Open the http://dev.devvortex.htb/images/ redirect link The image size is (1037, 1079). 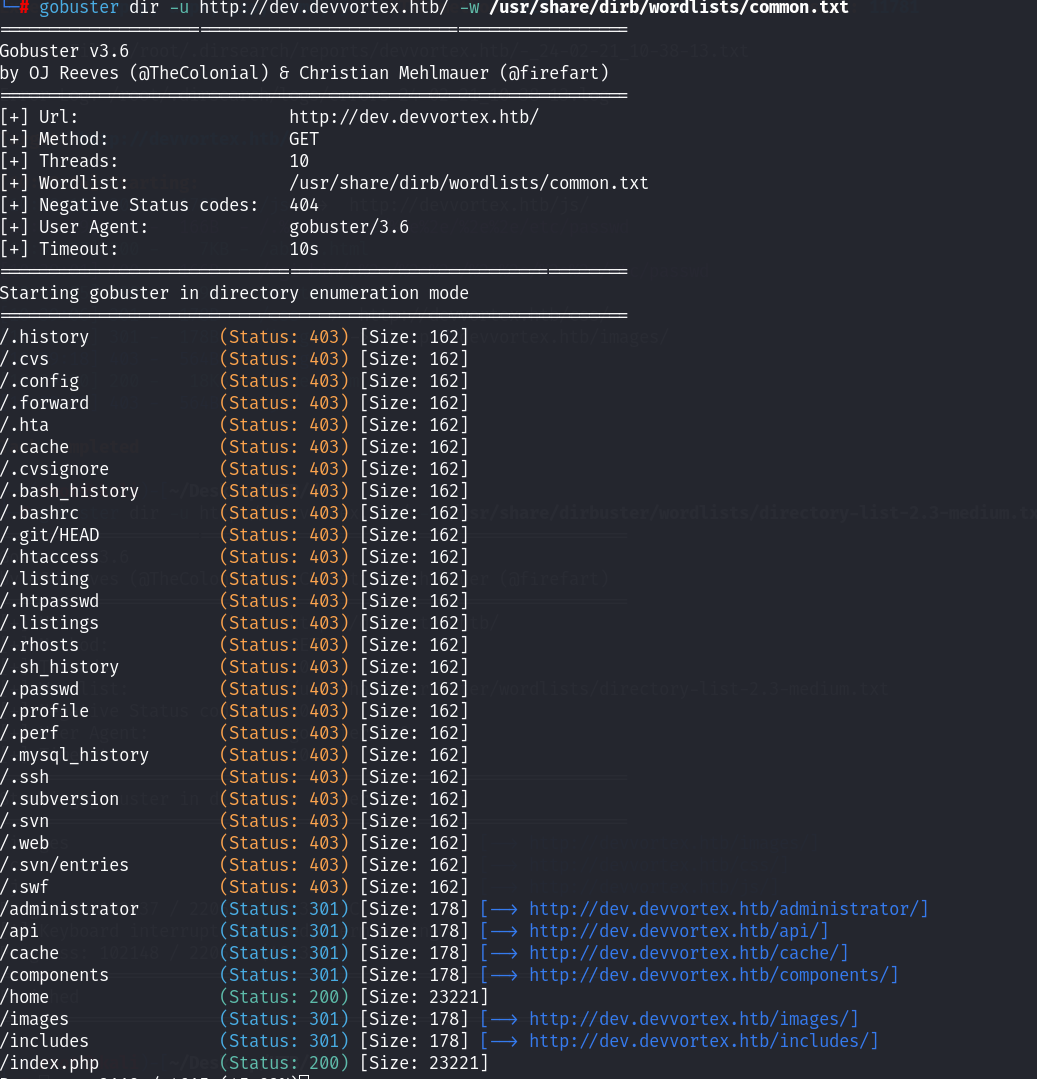pyautogui.click(x=791, y=1019)
